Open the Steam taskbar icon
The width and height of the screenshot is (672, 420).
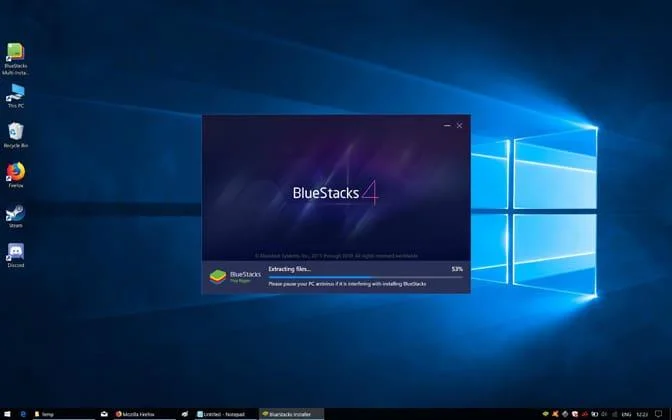[185, 414]
